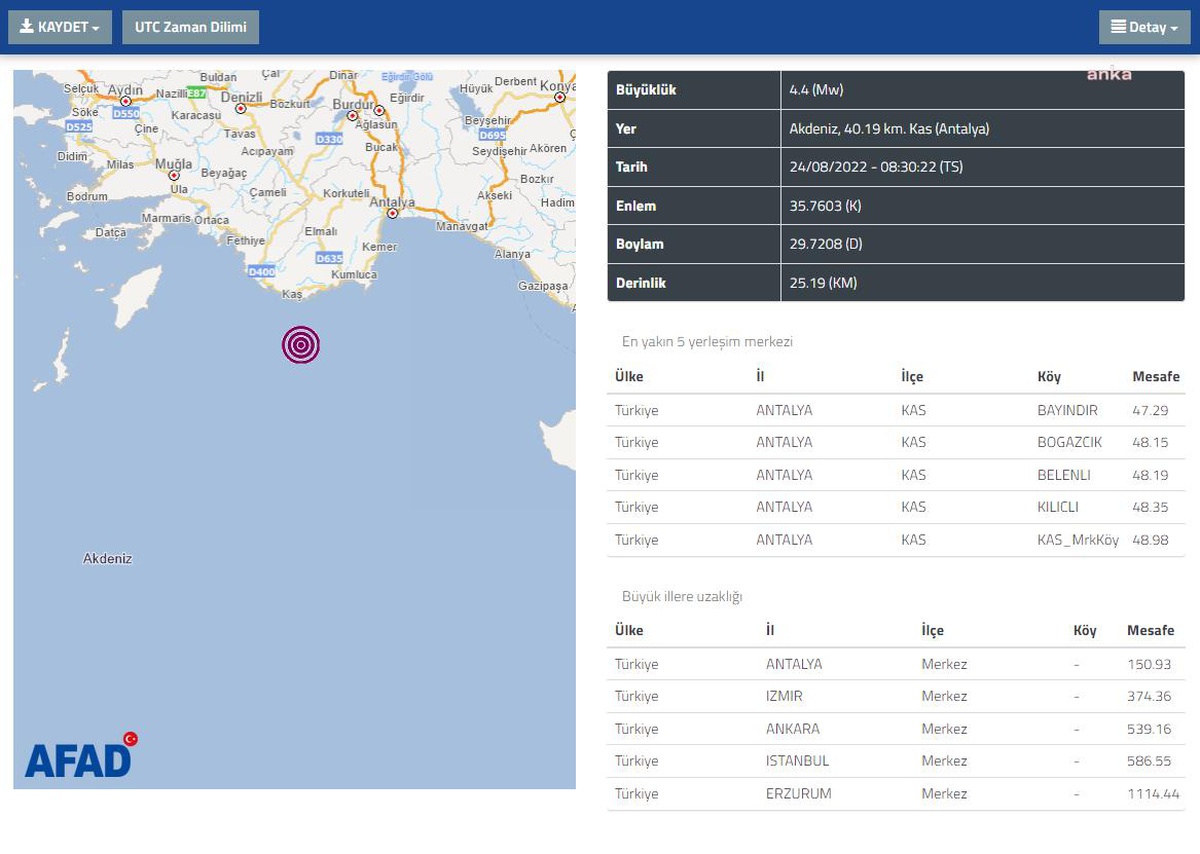
Task: Click the D400 road shield on map
Action: pyautogui.click(x=262, y=271)
